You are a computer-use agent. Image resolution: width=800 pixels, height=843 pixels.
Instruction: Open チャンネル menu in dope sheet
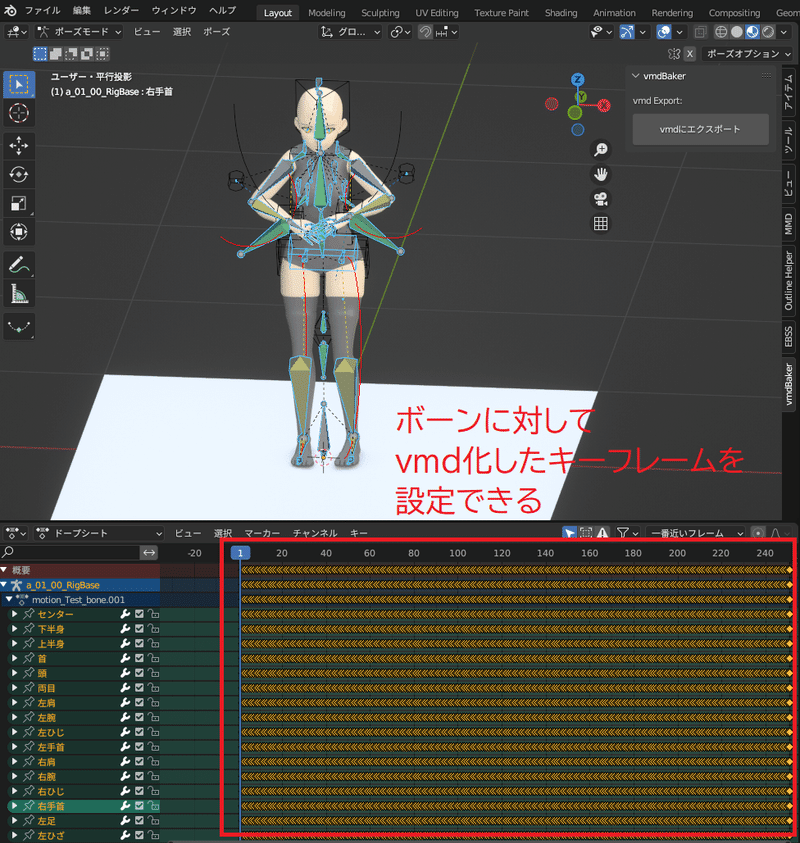[315, 533]
